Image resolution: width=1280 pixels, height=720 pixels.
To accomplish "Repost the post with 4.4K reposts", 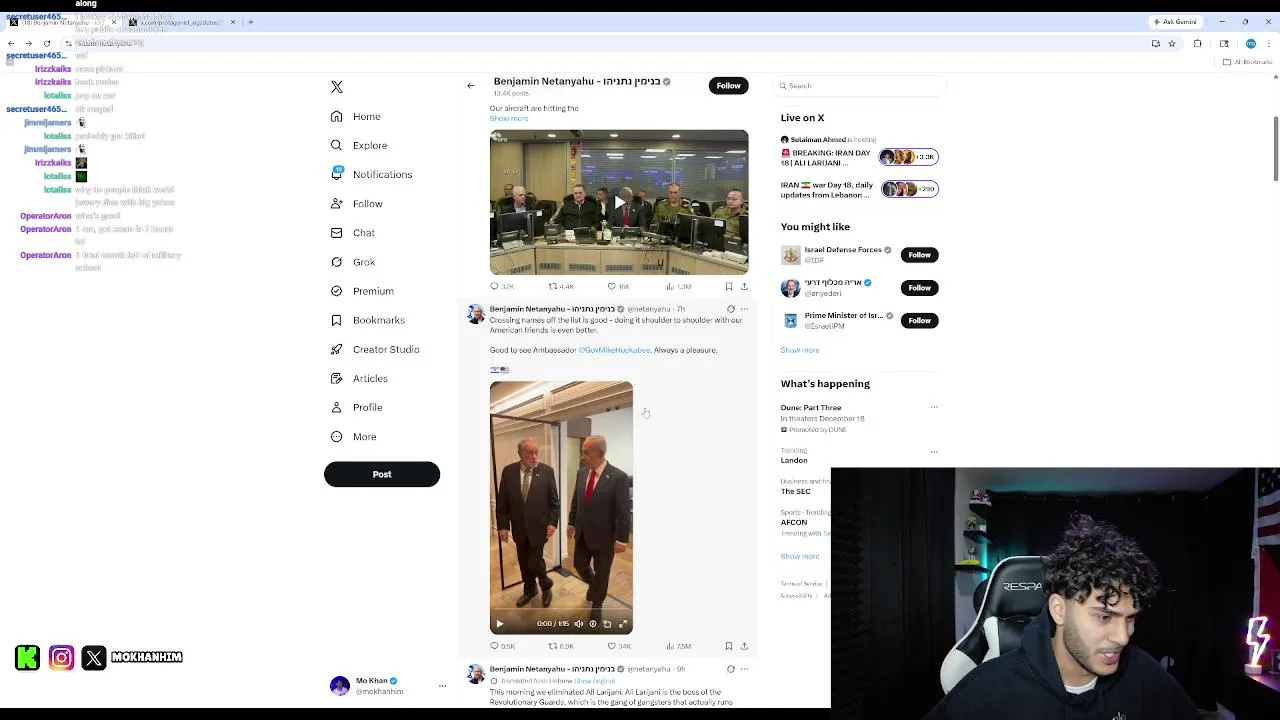I will 561,287.
